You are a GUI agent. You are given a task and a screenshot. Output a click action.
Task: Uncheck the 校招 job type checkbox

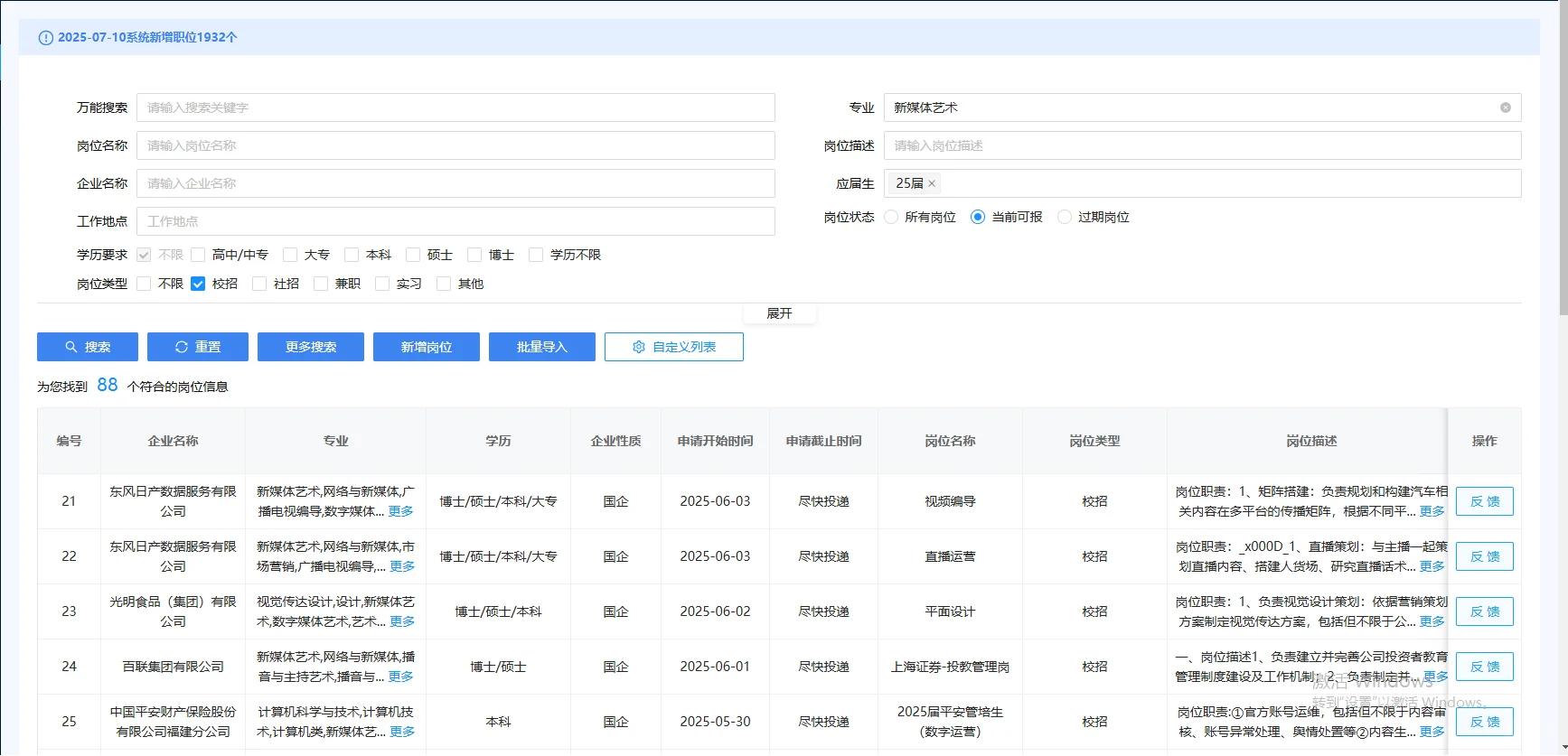click(x=198, y=284)
